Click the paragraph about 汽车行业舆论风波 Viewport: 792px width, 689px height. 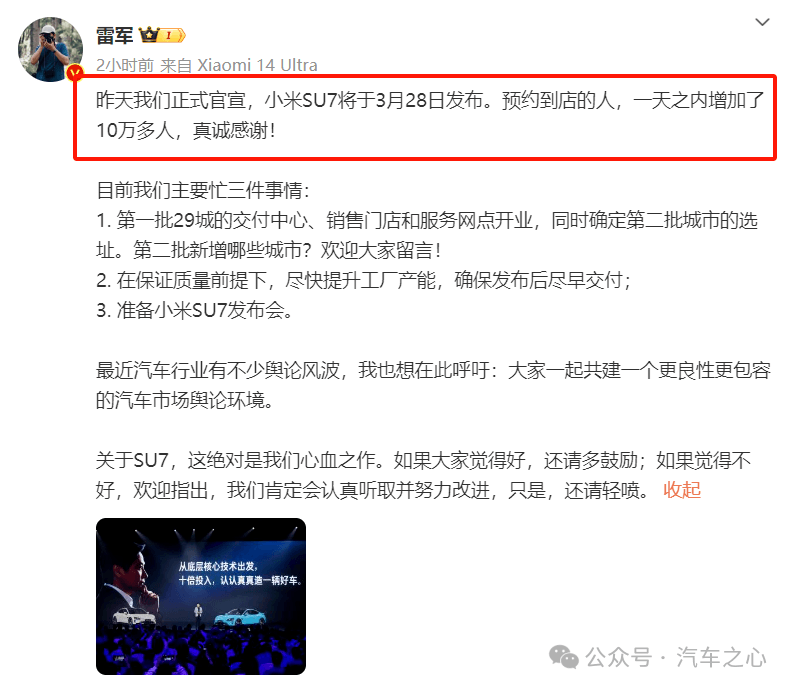tap(433, 385)
